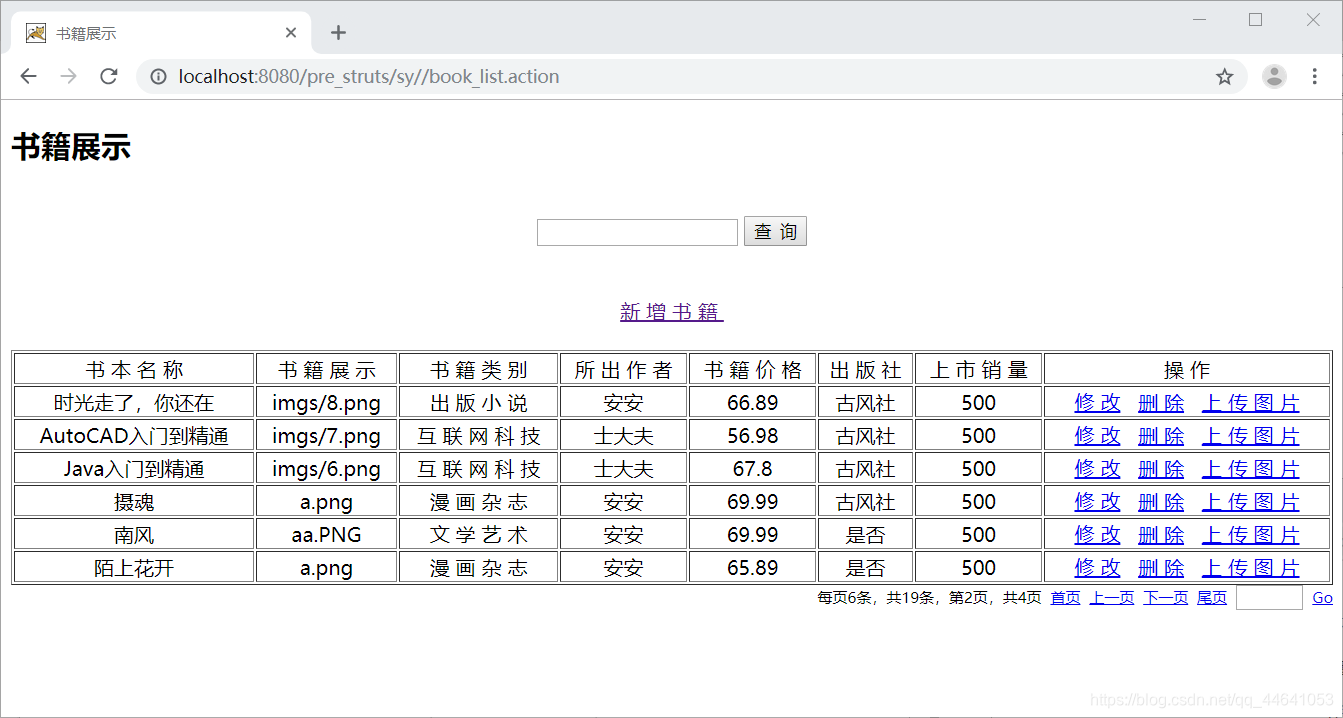Click the browser forward arrow
The width and height of the screenshot is (1343, 718).
tap(68, 77)
